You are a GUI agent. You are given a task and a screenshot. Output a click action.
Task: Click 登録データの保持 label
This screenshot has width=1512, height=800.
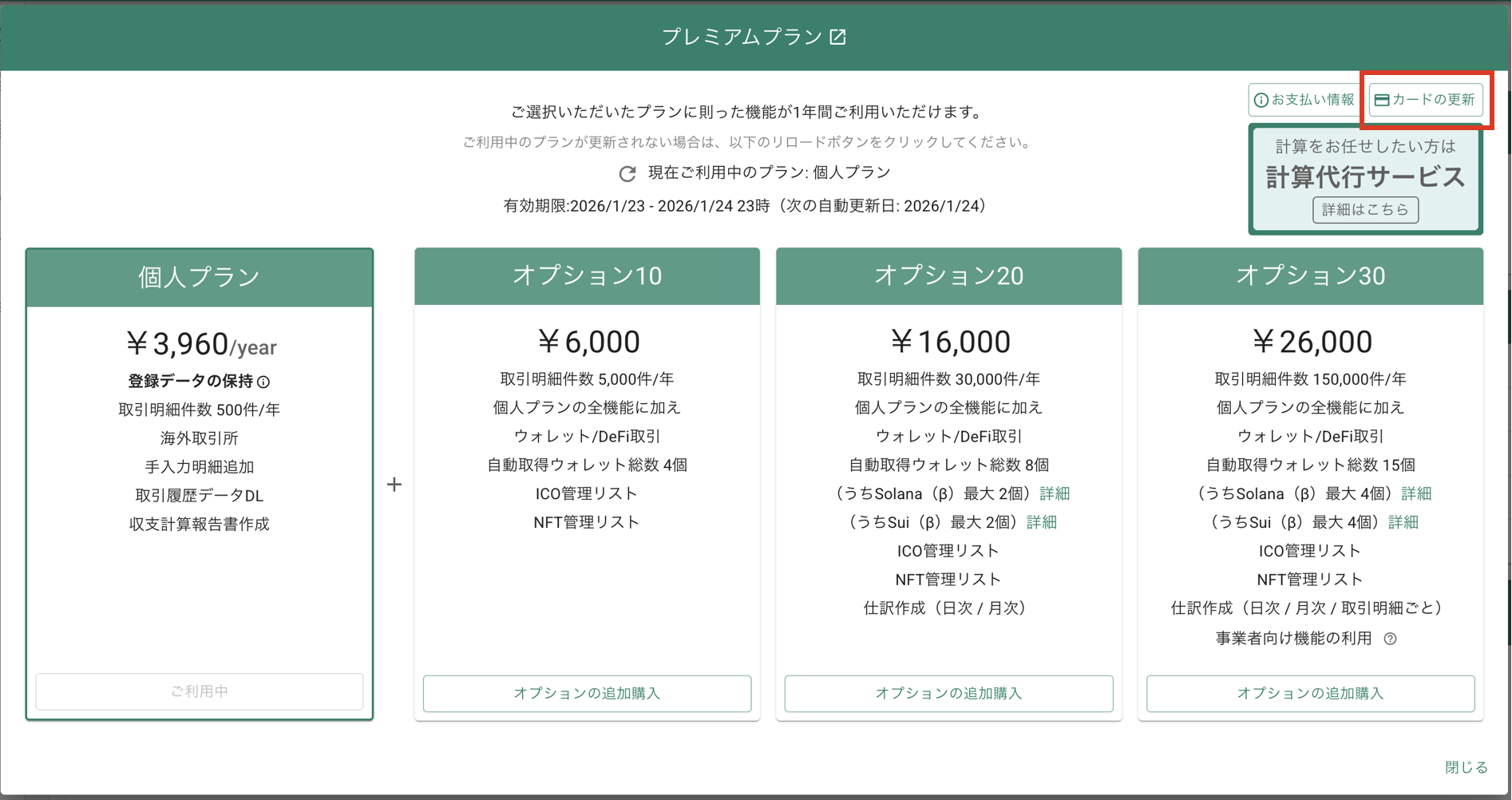(x=190, y=382)
